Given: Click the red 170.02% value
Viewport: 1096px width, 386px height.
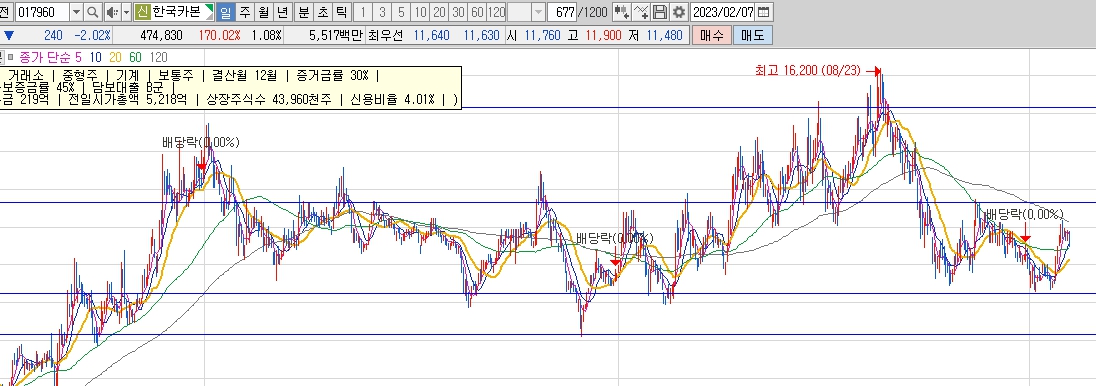Looking at the screenshot, I should 219,35.
